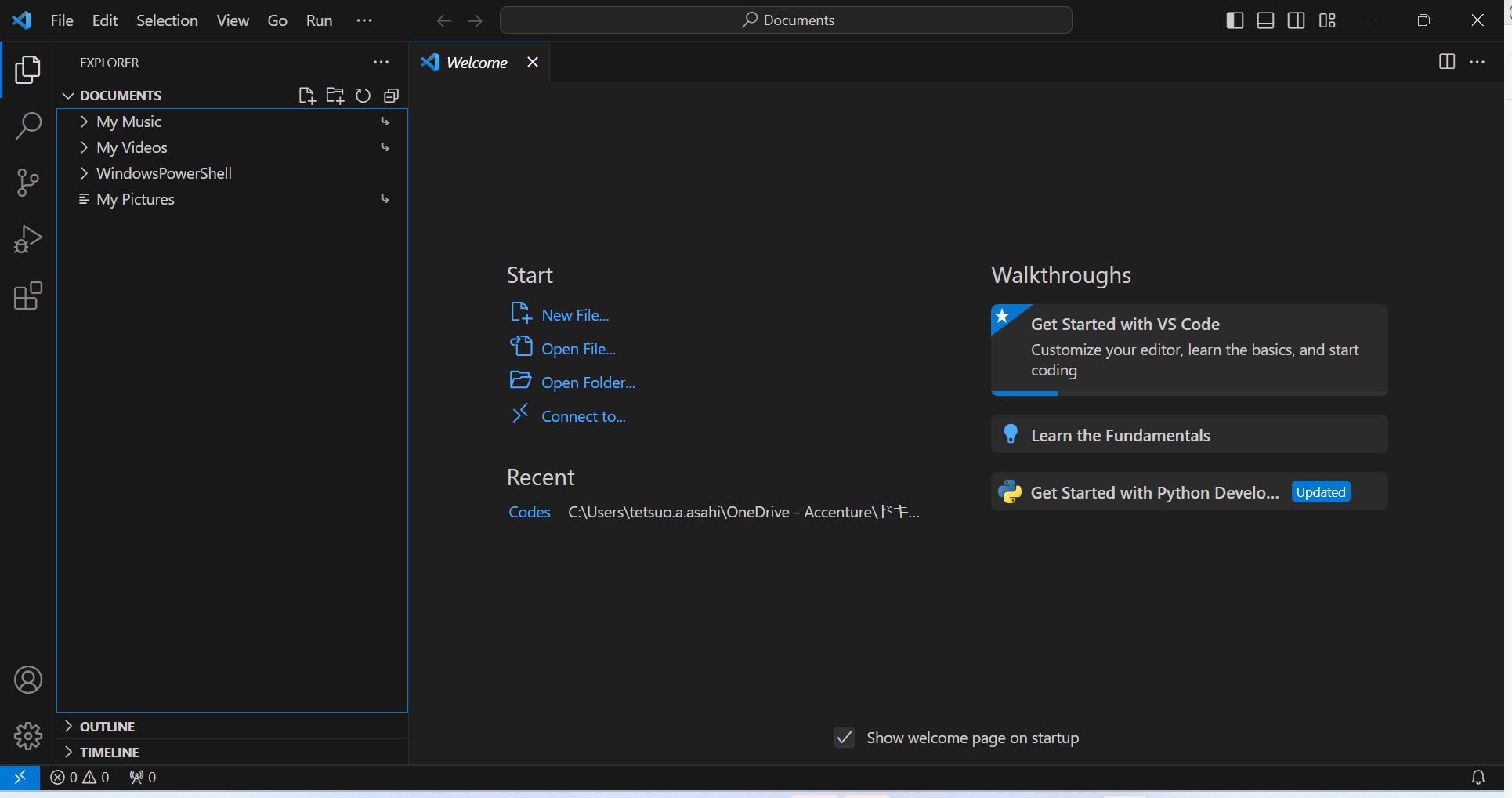Uncheck Show welcome page on startup
Screen dimensions: 1512x798
(x=844, y=738)
